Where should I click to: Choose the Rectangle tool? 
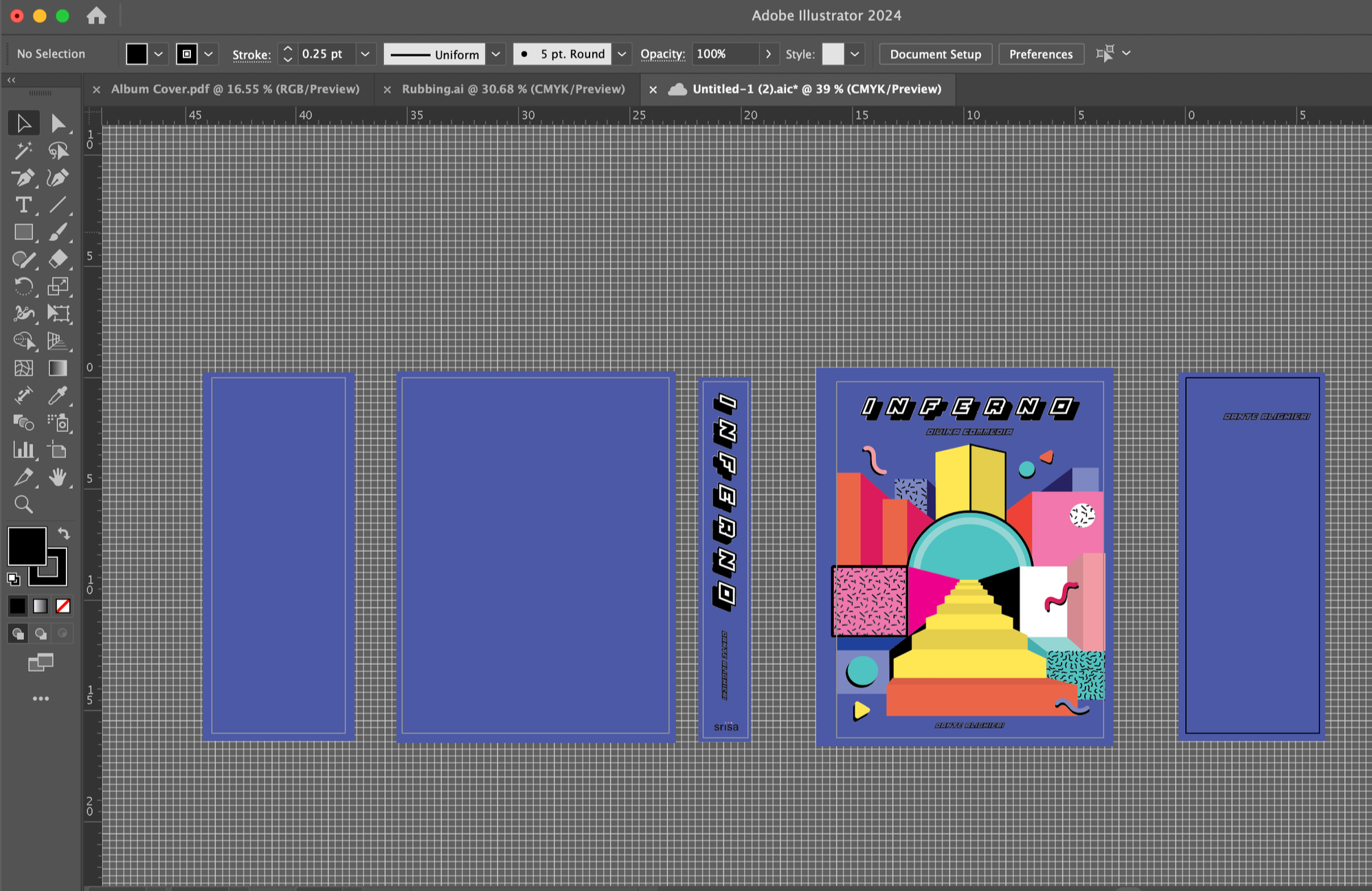[x=23, y=232]
